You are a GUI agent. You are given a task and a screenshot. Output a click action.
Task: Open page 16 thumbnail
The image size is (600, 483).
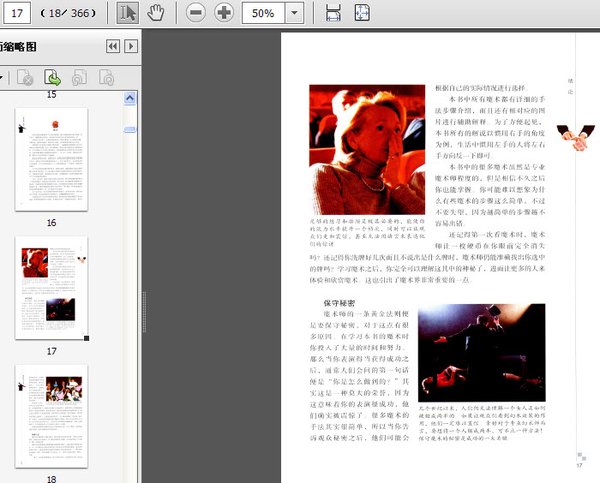pyautogui.click(x=50, y=158)
